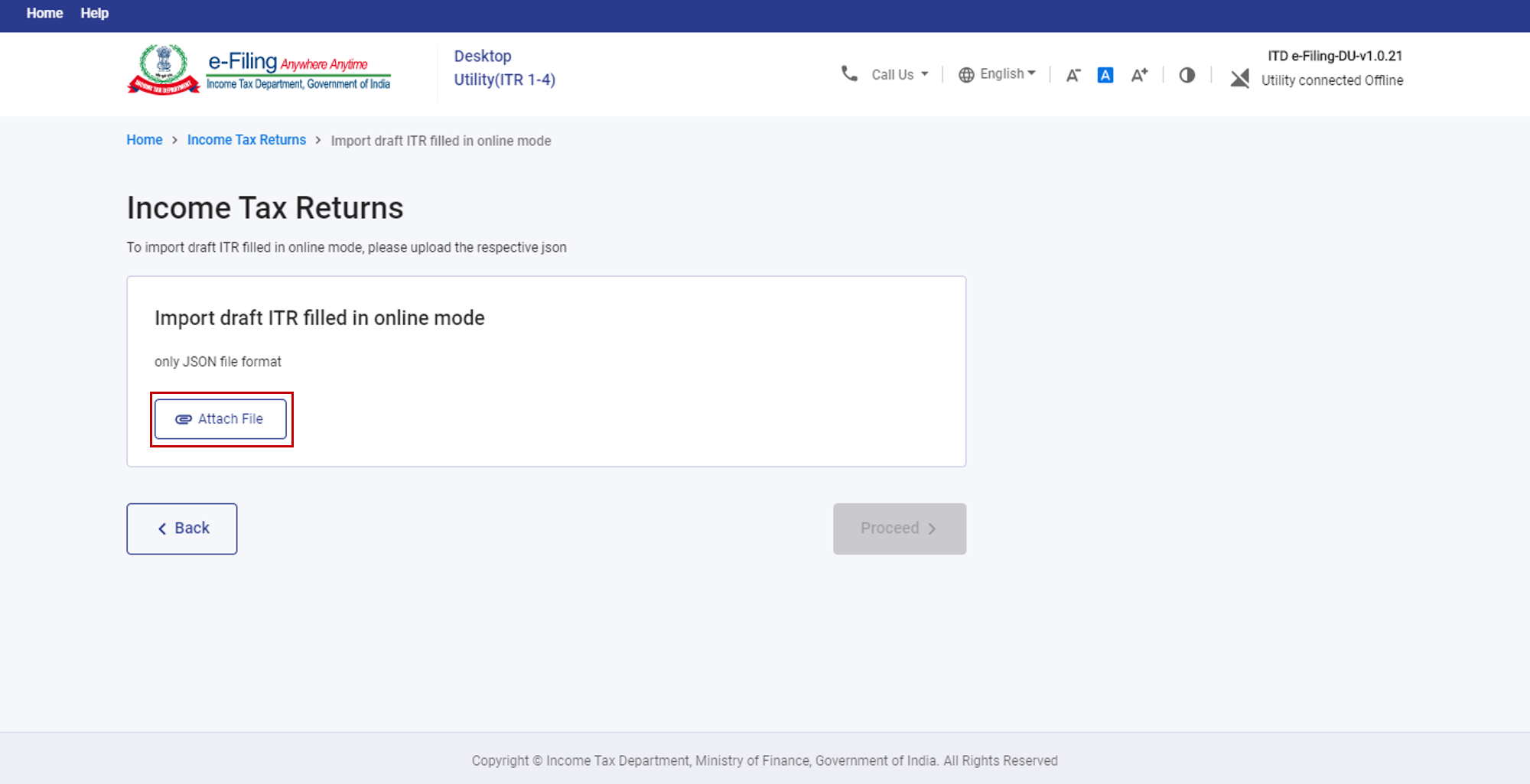Click the Attach File button
Image resolution: width=1530 pixels, height=784 pixels.
pyautogui.click(x=220, y=419)
